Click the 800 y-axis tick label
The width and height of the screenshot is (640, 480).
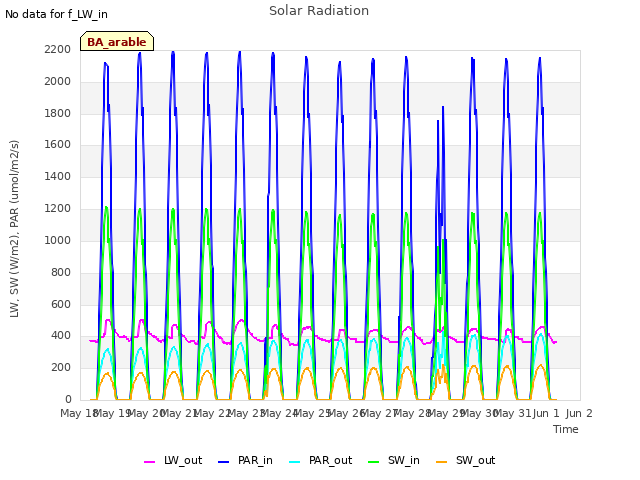click(x=61, y=273)
